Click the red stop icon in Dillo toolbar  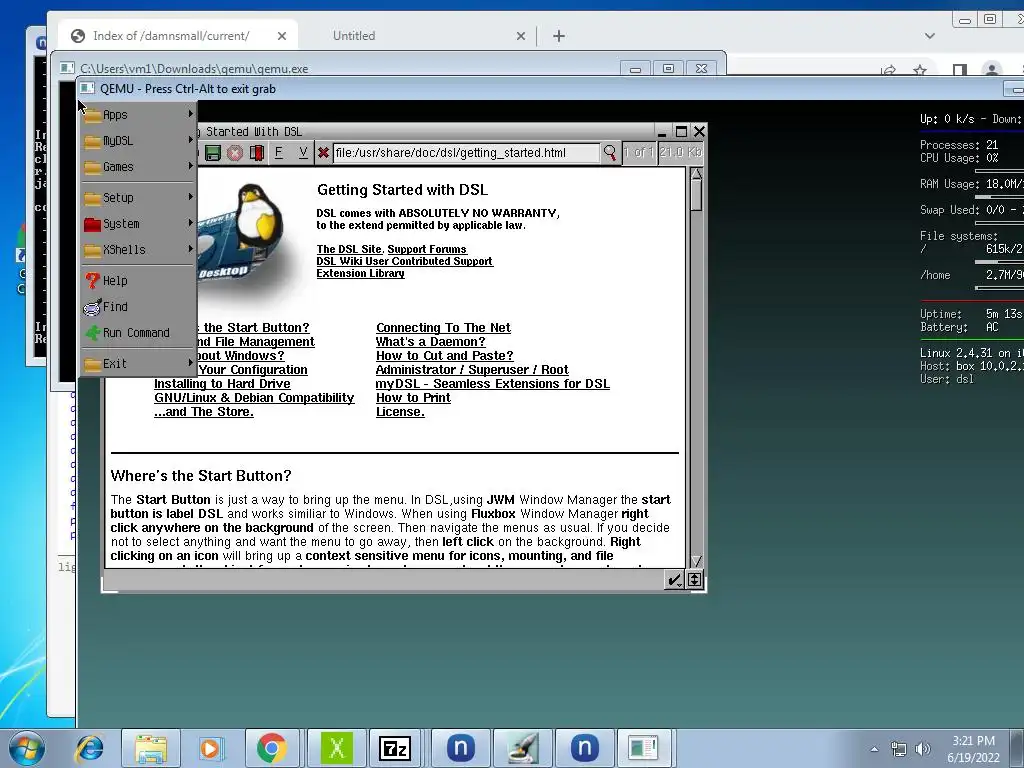tap(234, 153)
